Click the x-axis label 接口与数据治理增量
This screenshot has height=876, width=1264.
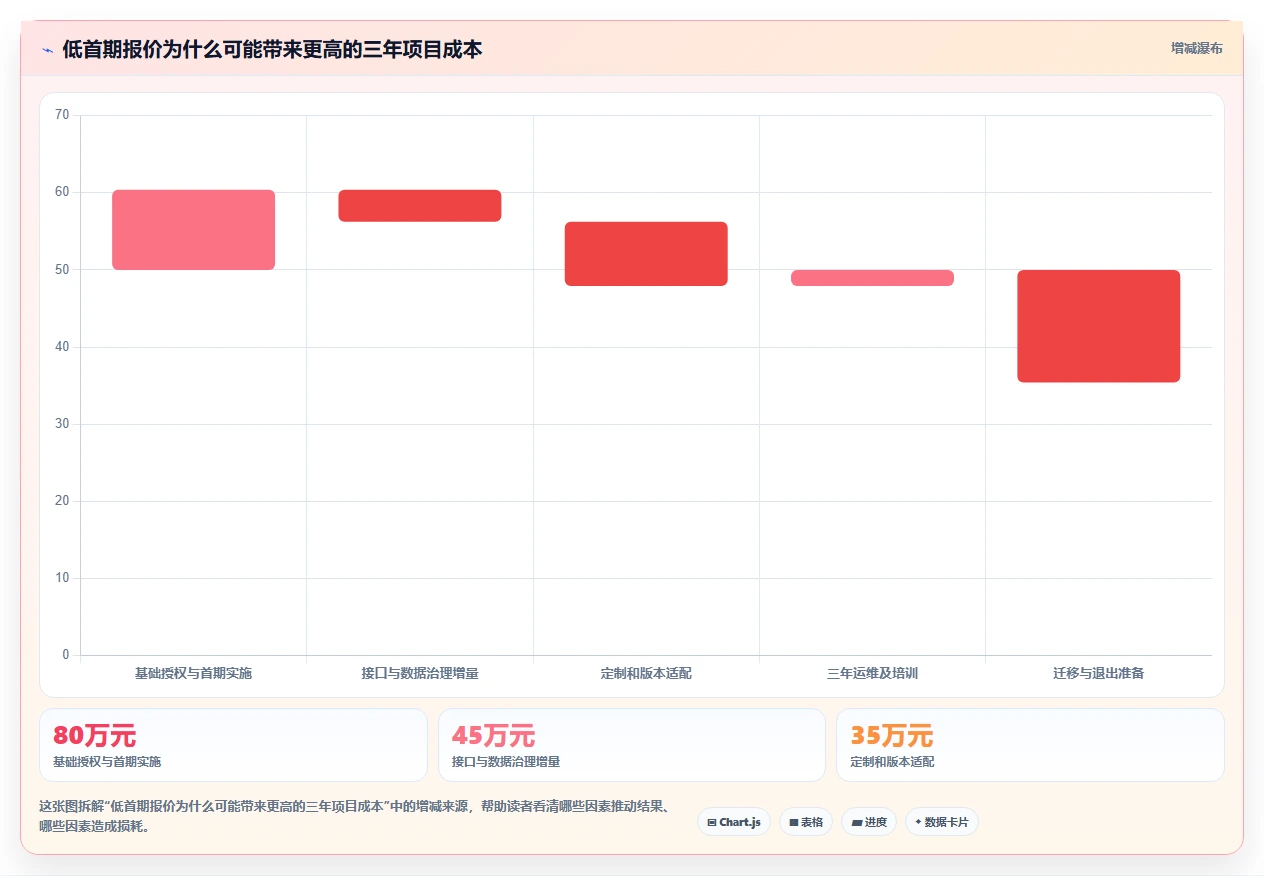pos(420,674)
